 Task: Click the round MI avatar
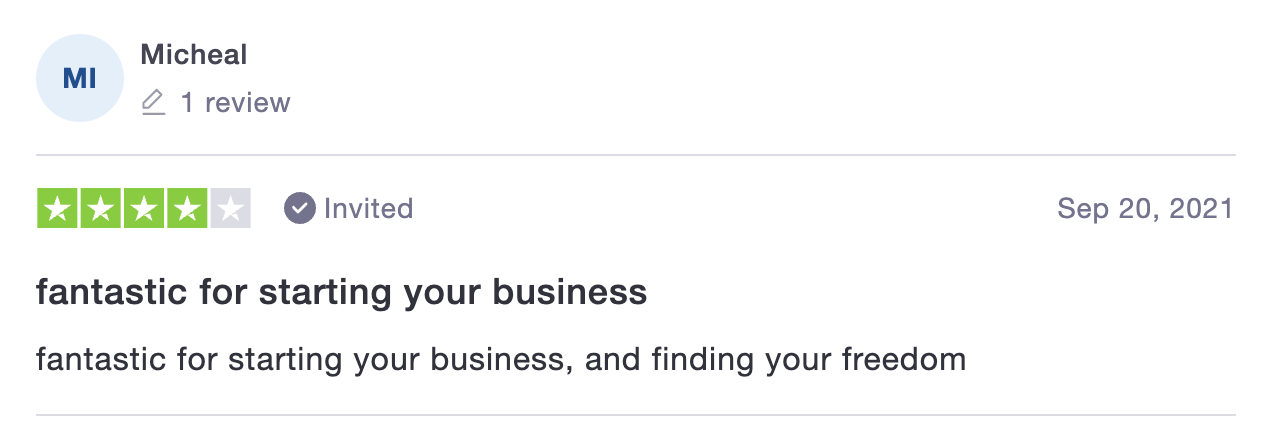click(79, 78)
